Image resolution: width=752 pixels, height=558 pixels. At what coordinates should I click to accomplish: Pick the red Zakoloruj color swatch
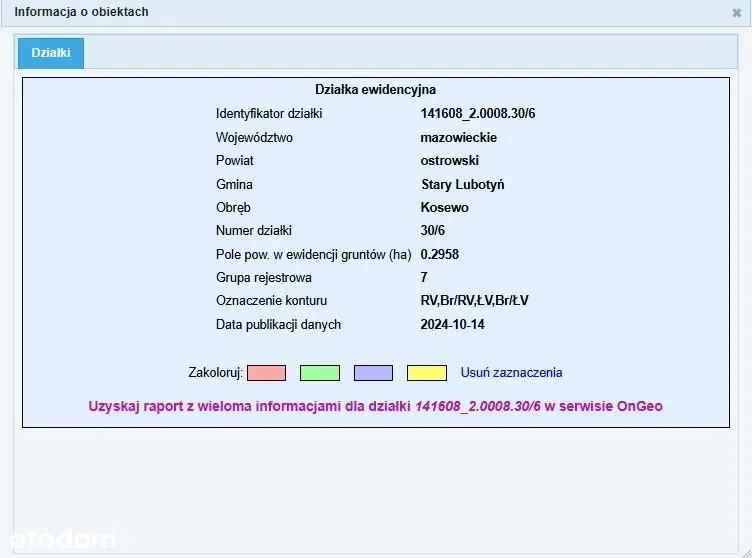coord(266,373)
